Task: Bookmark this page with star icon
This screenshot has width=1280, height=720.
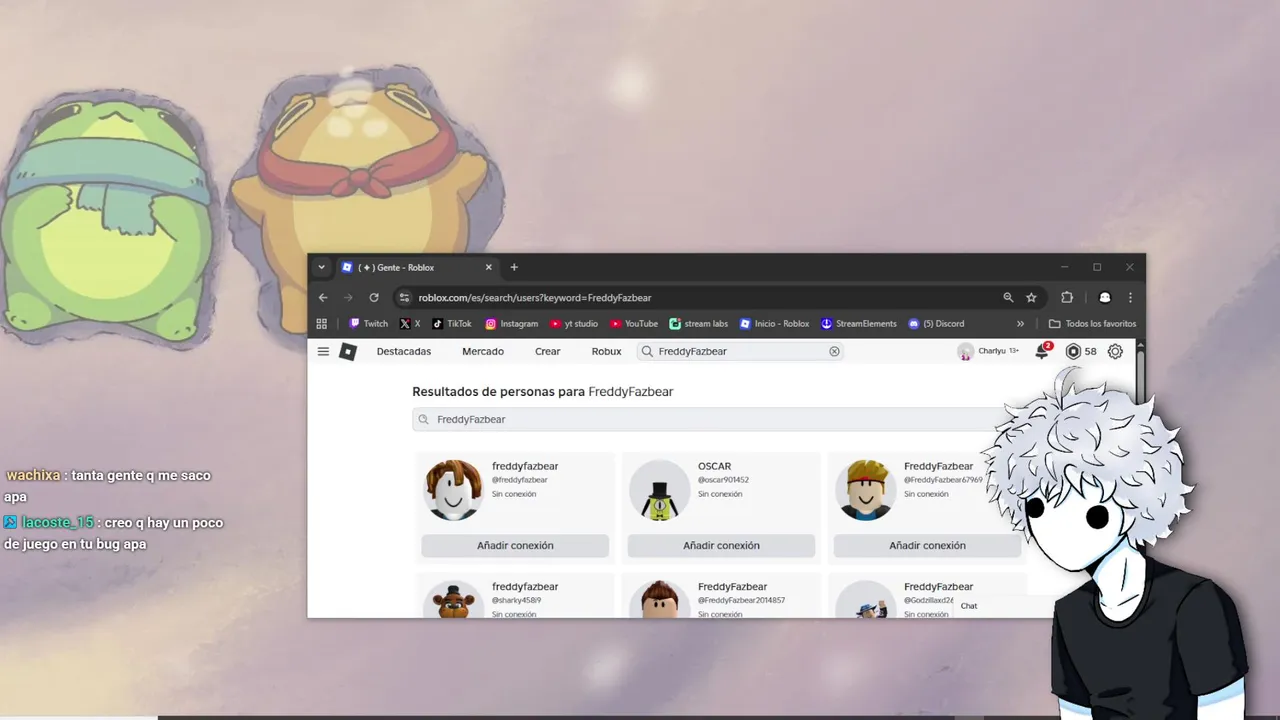Action: tap(1031, 297)
